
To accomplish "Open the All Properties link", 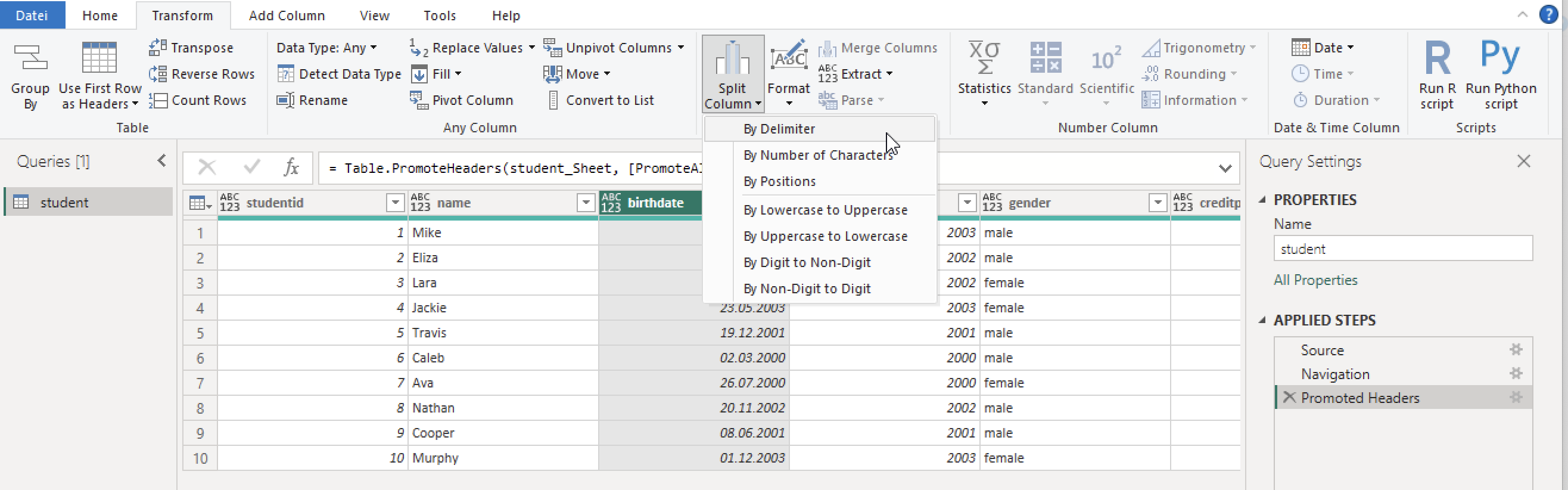I will coord(1315,280).
